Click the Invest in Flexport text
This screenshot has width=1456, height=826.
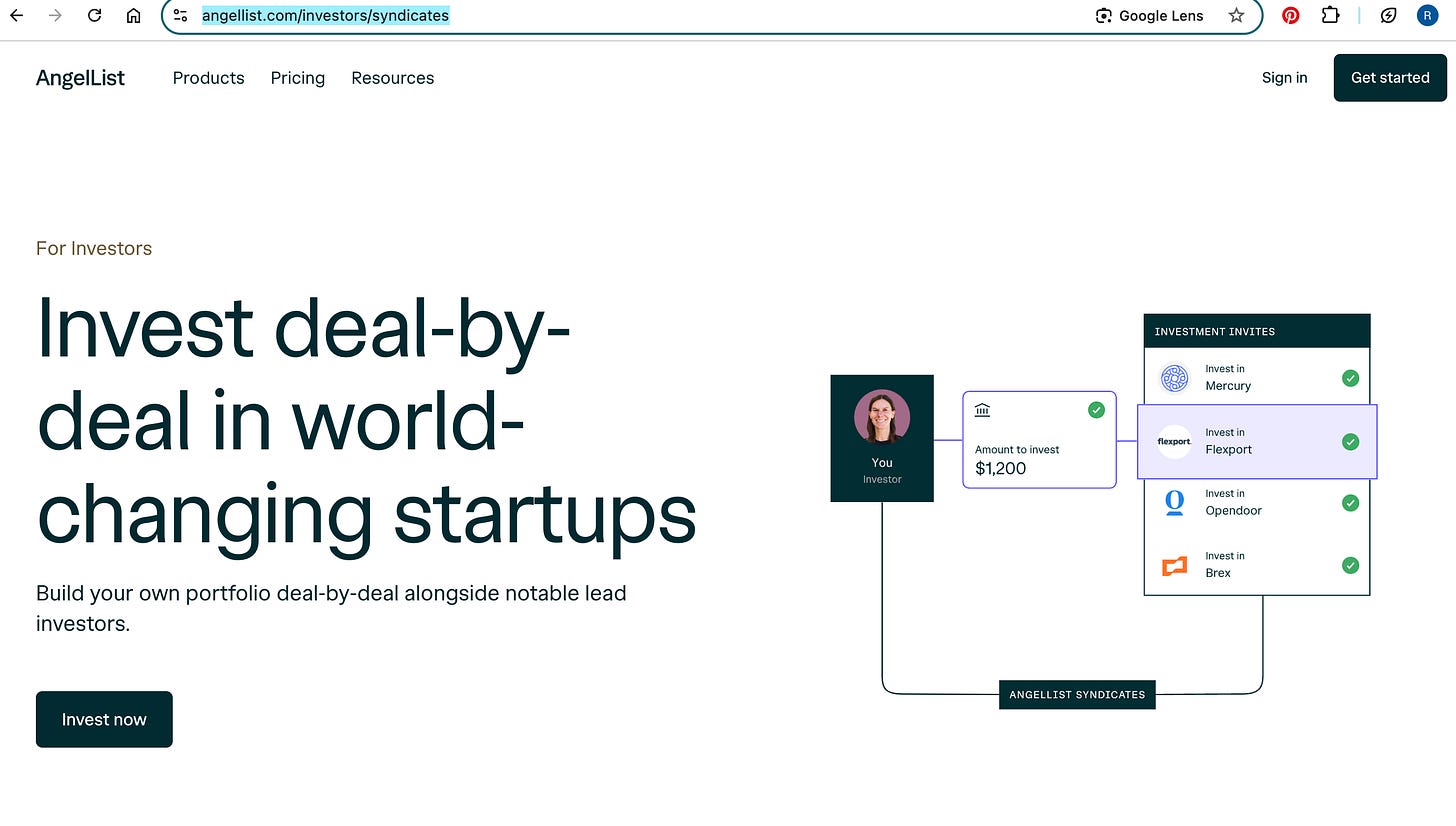tap(1228, 441)
